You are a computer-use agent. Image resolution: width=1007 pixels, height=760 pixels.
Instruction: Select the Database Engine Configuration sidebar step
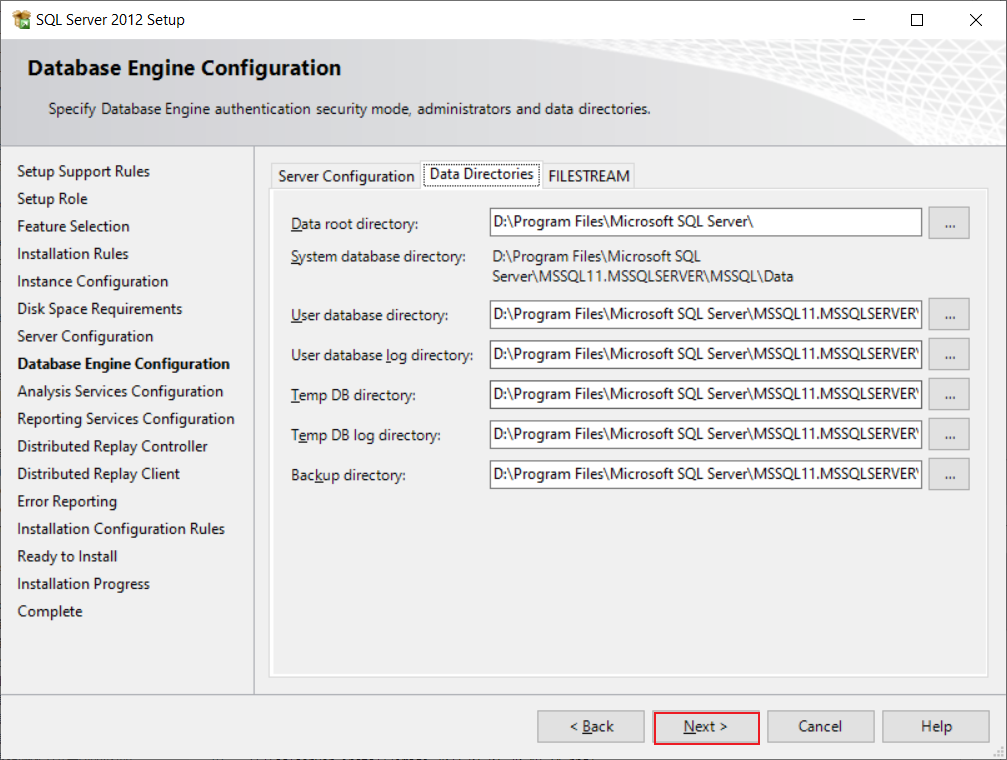tap(123, 364)
